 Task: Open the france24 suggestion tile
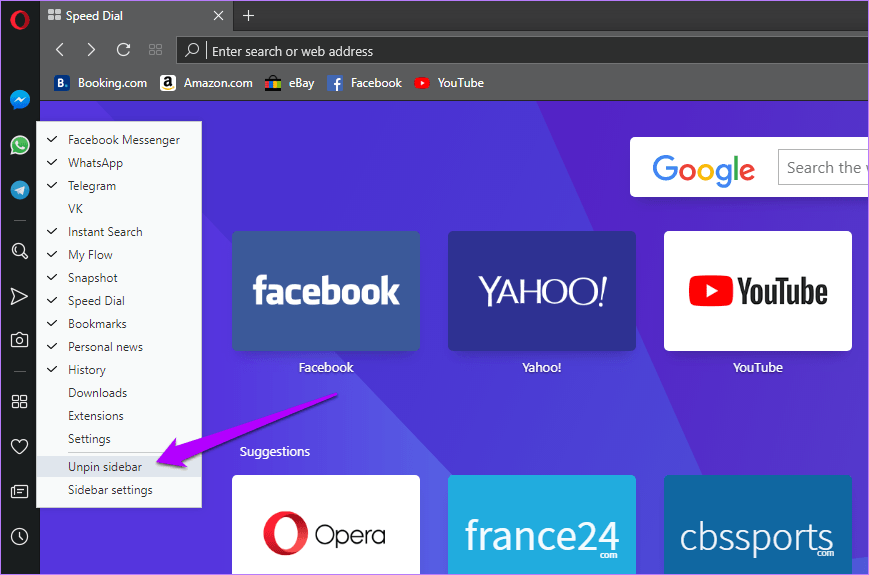(x=541, y=525)
